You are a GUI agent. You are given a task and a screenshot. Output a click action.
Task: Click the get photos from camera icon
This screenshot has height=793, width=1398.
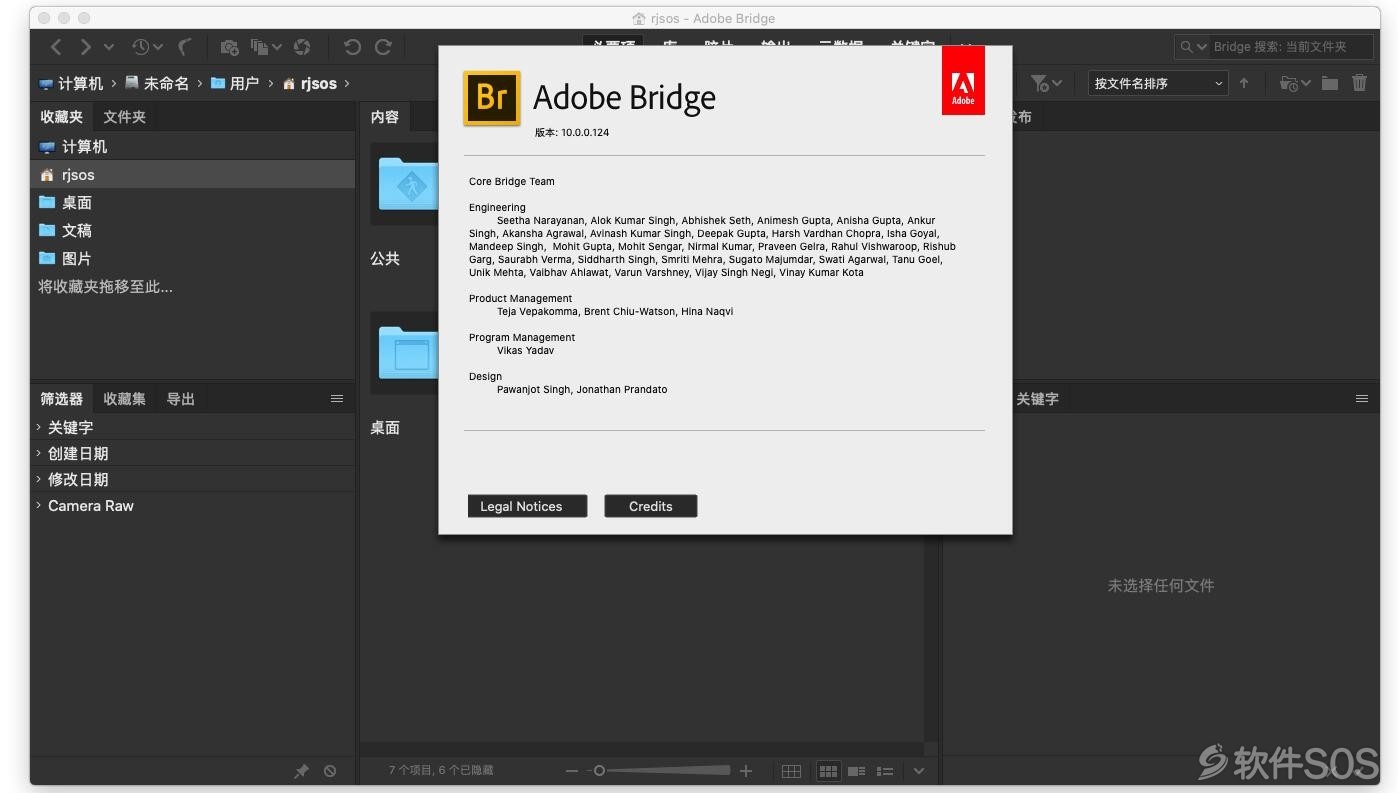click(x=229, y=47)
